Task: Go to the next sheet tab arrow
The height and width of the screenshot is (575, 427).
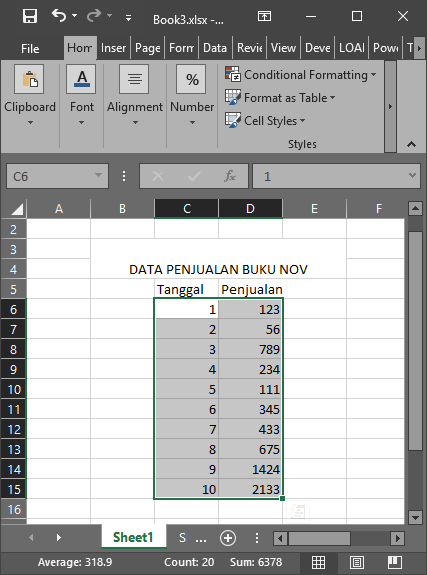Action: 59,538
